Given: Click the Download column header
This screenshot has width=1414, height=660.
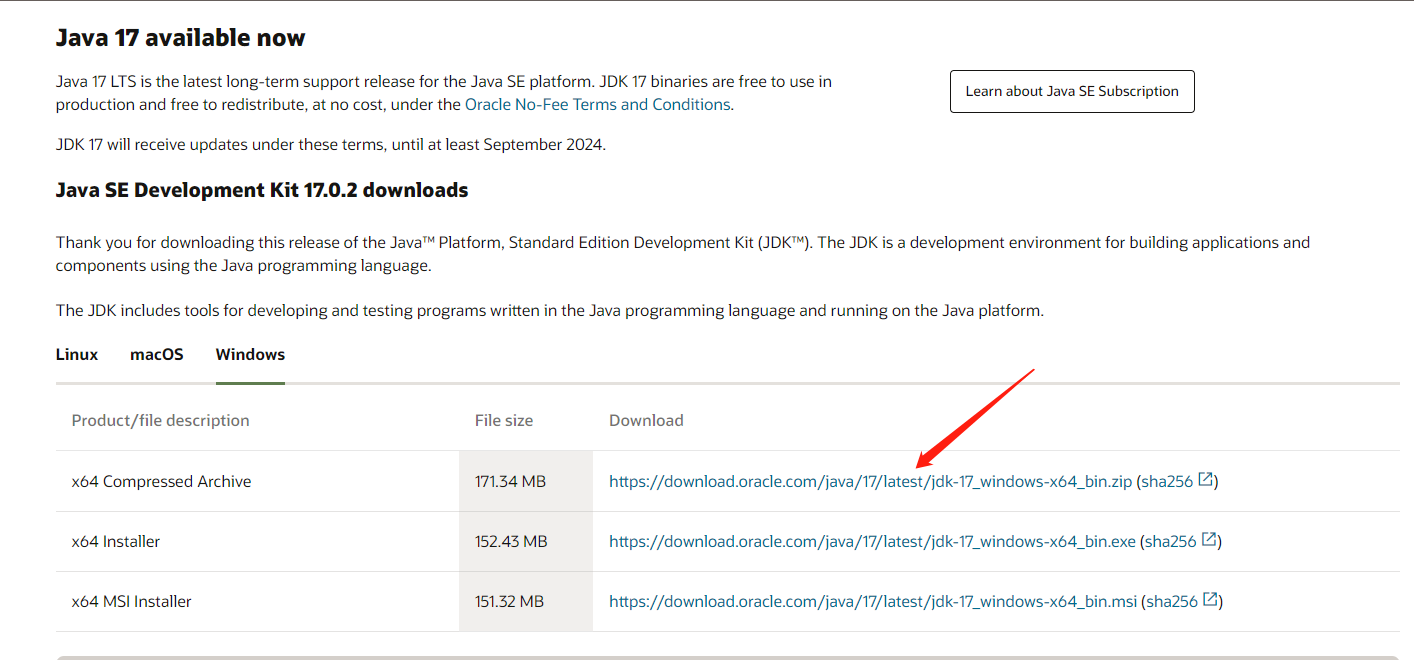Looking at the screenshot, I should pyautogui.click(x=646, y=420).
